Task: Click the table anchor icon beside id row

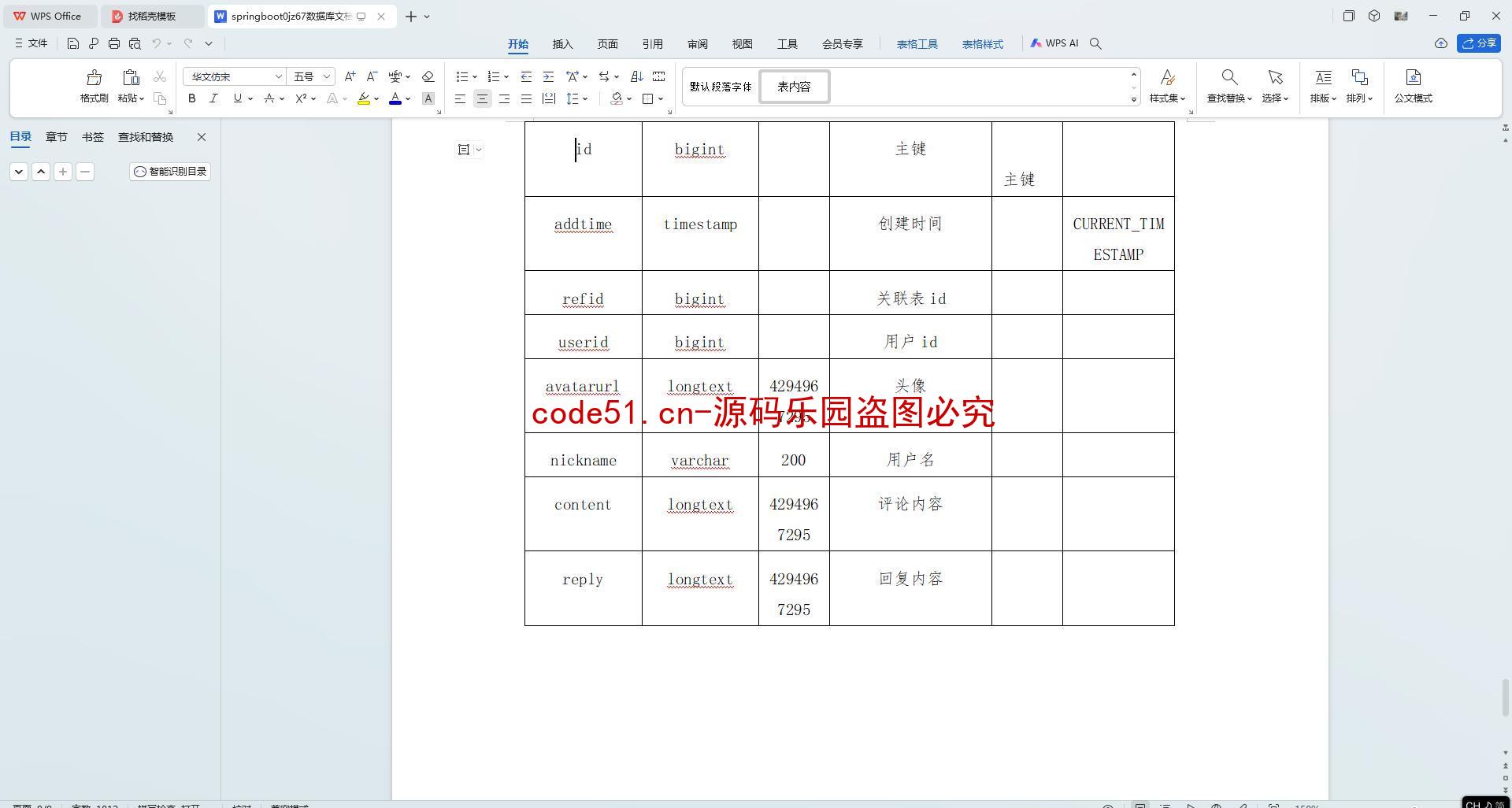Action: click(x=464, y=150)
